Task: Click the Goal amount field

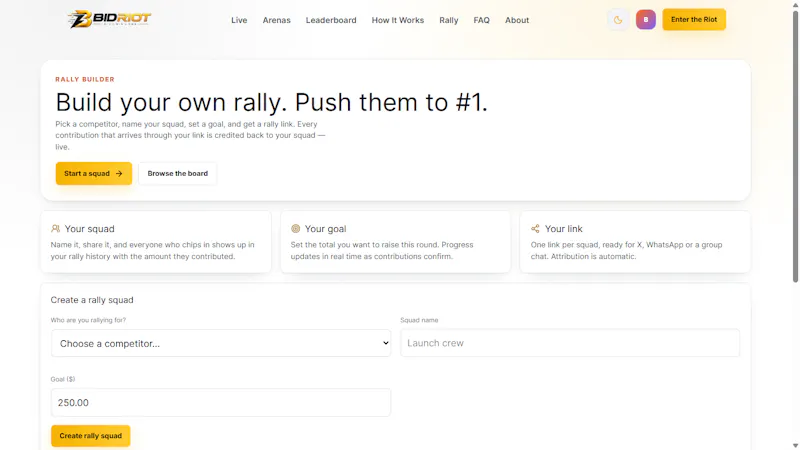Action: [x=221, y=403]
